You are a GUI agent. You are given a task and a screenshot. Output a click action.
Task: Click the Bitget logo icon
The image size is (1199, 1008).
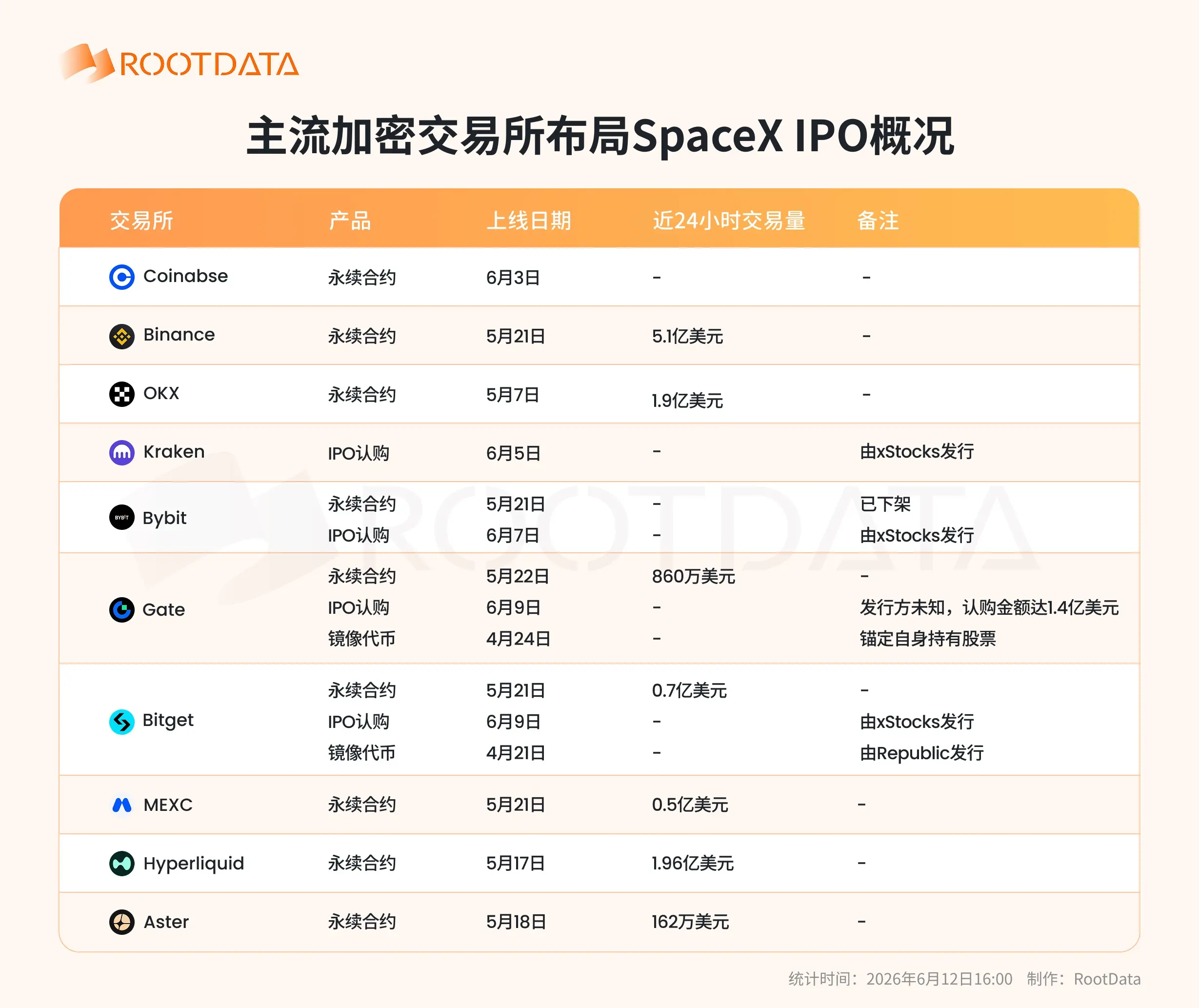pyautogui.click(x=121, y=722)
